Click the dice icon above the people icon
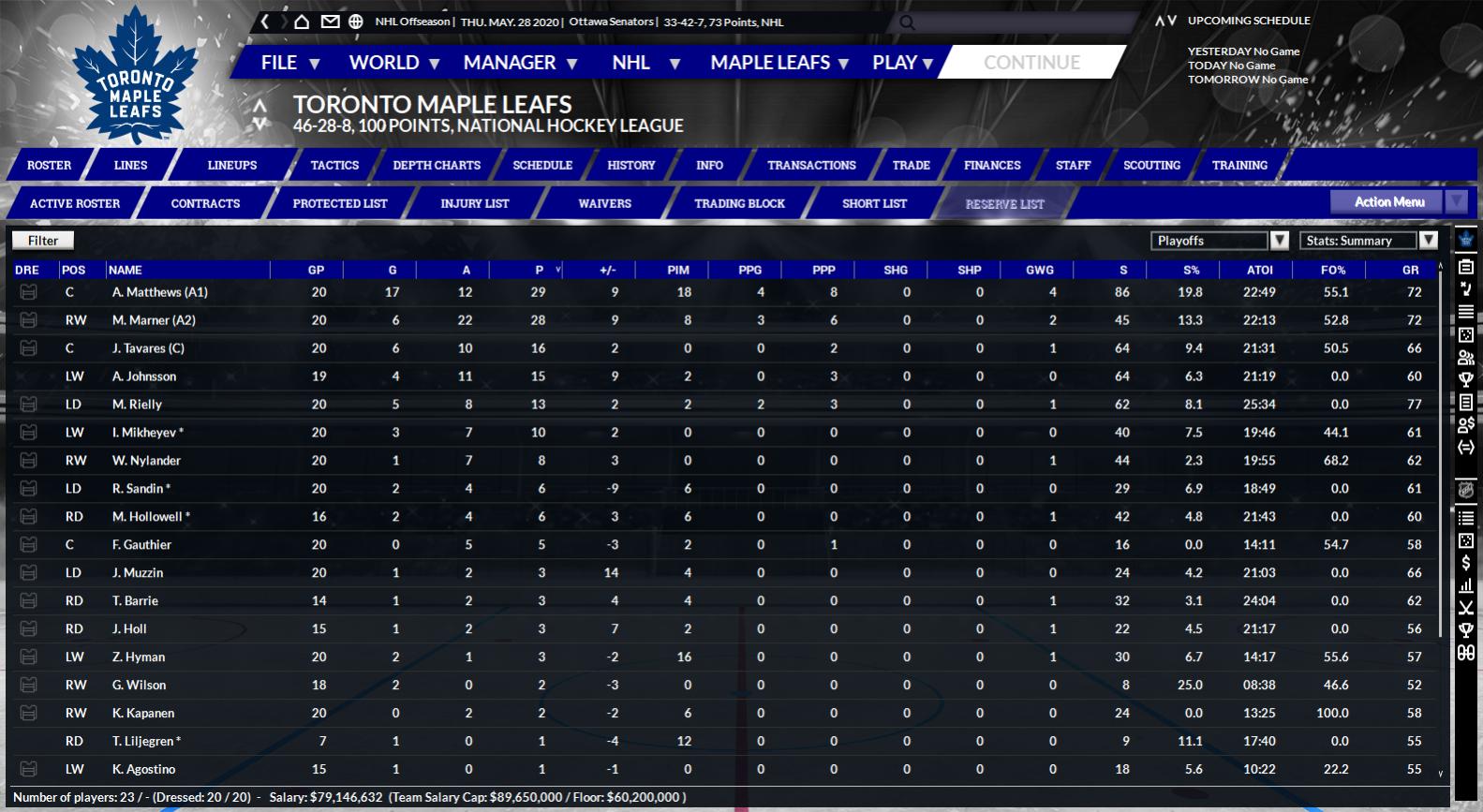The image size is (1483, 812). [x=1466, y=334]
